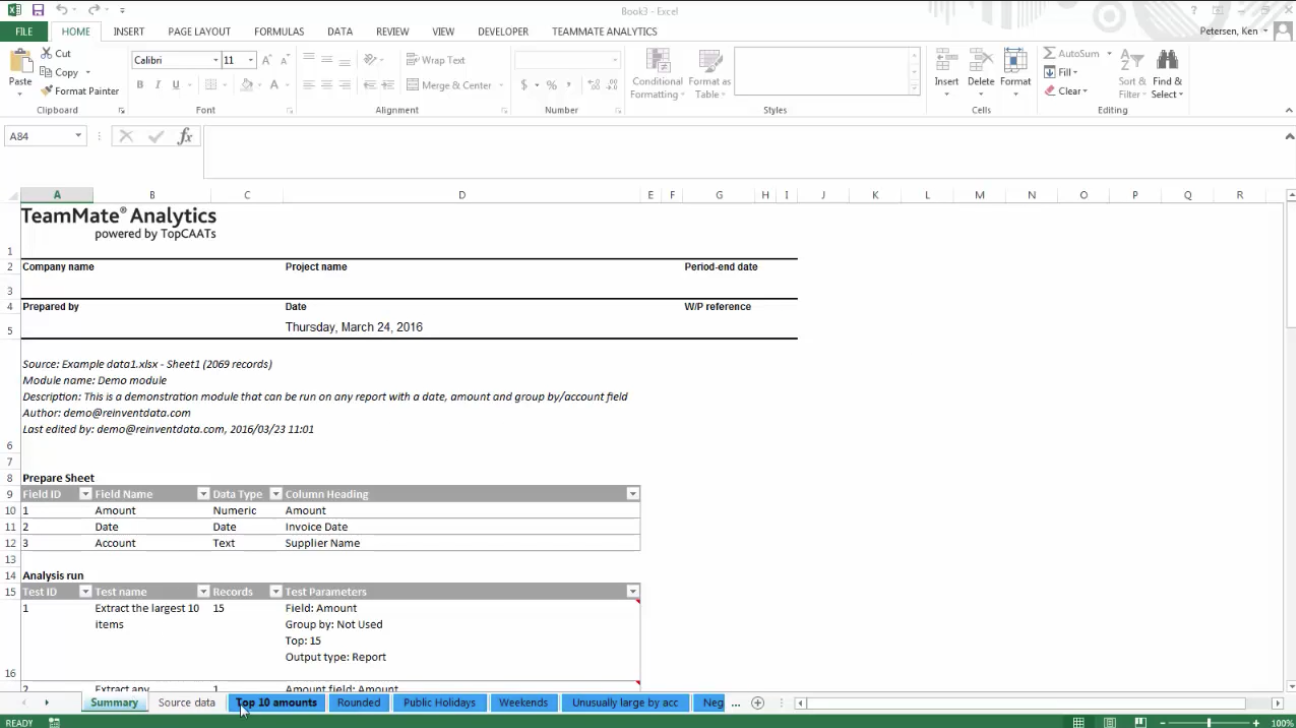Viewport: 1296px width, 728px height.
Task: Toggle bold formatting on selected cell
Action: [139, 85]
